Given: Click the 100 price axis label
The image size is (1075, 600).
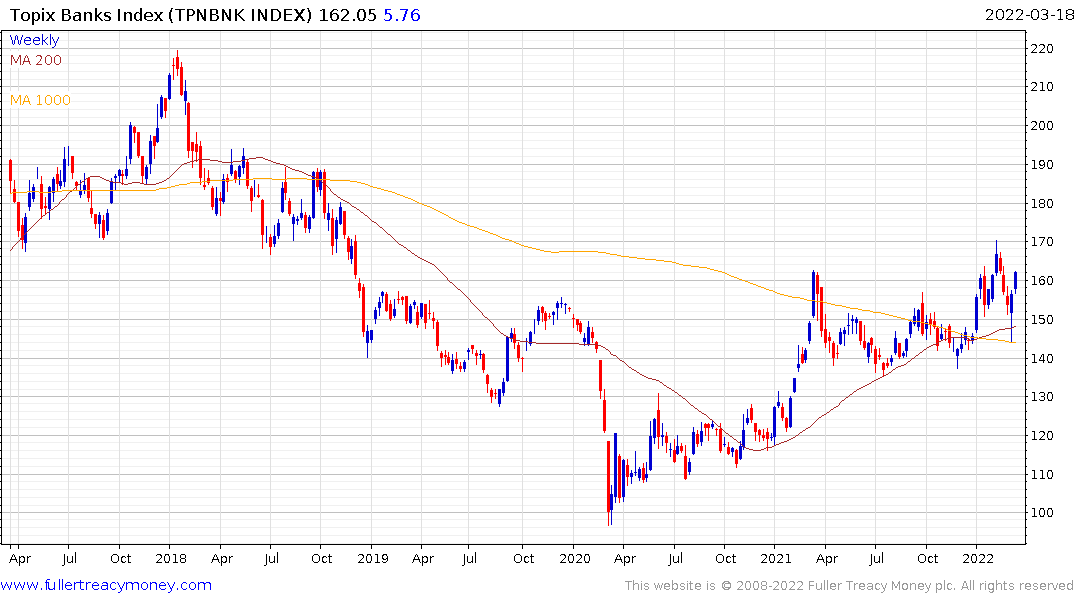Looking at the screenshot, I should [x=1042, y=513].
